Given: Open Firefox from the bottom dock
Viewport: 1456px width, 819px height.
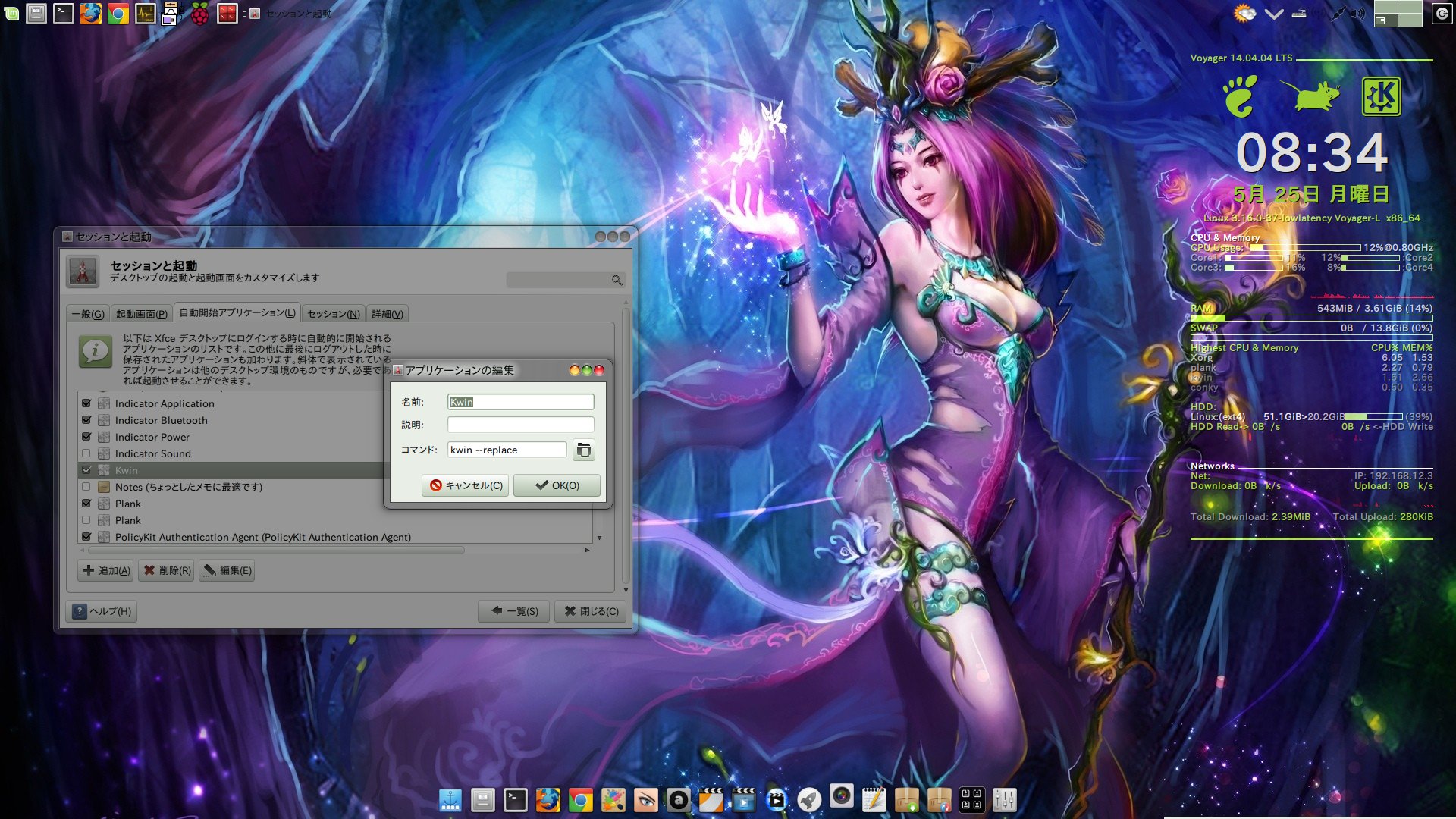Looking at the screenshot, I should pos(548,800).
